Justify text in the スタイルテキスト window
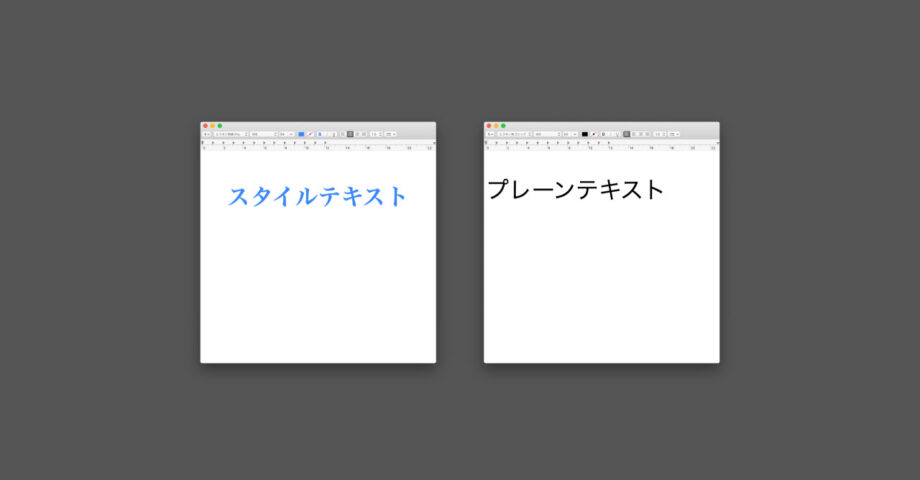 [364, 134]
